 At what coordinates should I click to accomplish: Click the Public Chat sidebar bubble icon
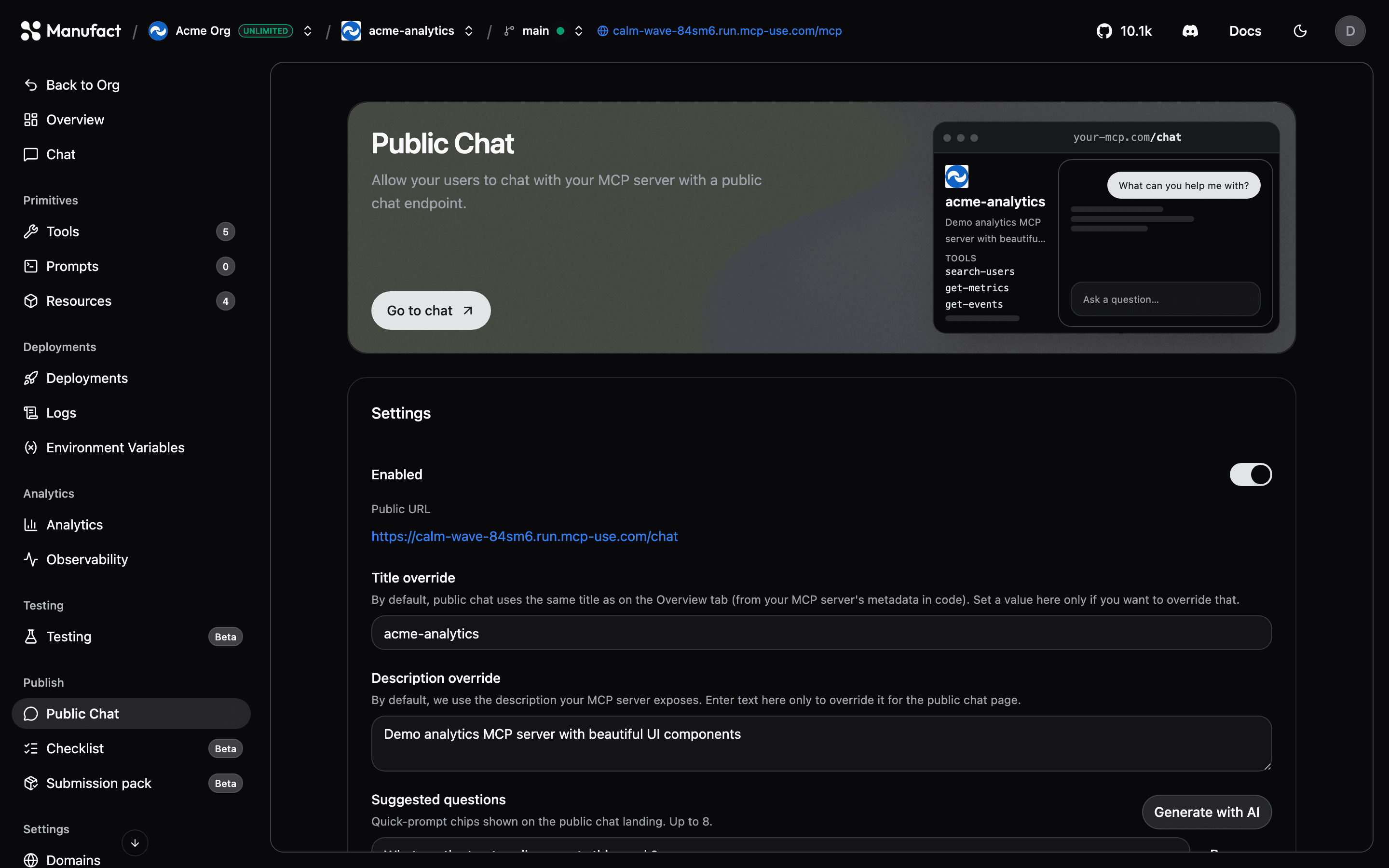pyautogui.click(x=31, y=714)
